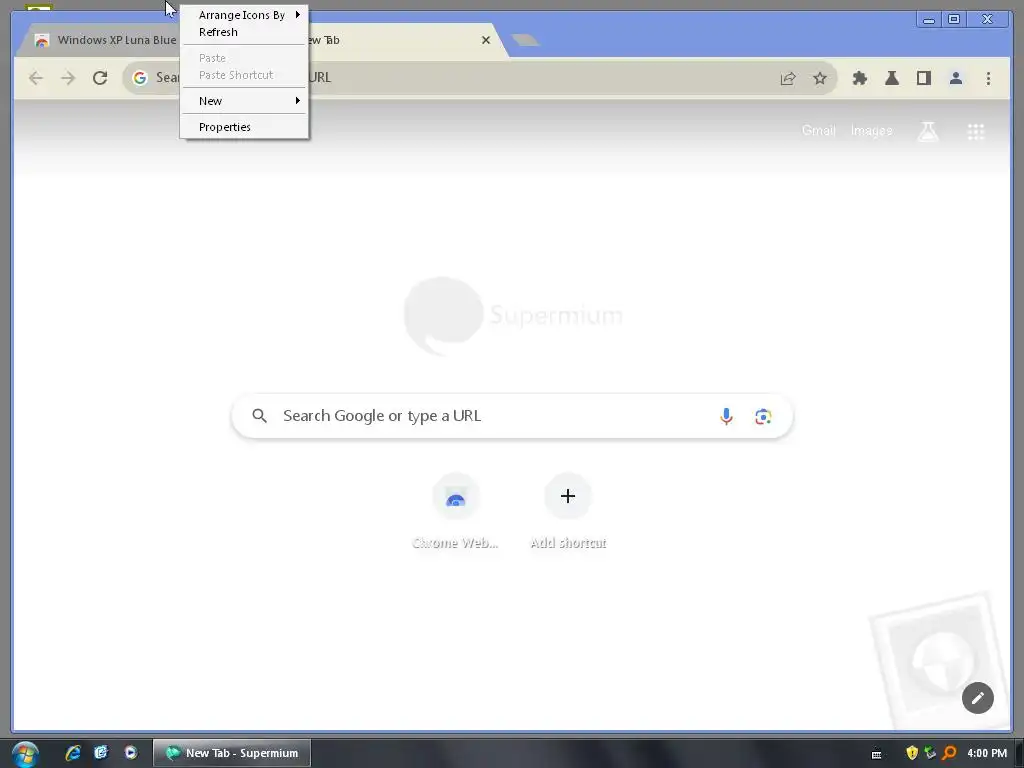
Task: Customize this page with the pencil button
Action: (x=978, y=698)
